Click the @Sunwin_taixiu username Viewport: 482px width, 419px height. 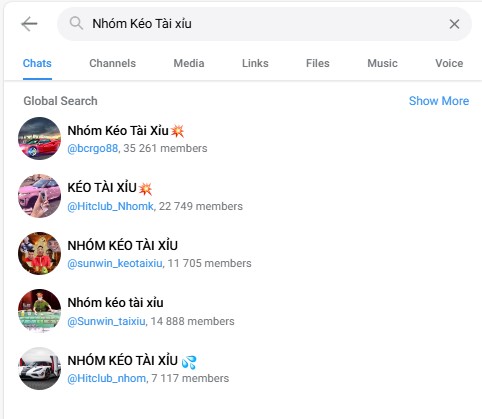point(106,321)
